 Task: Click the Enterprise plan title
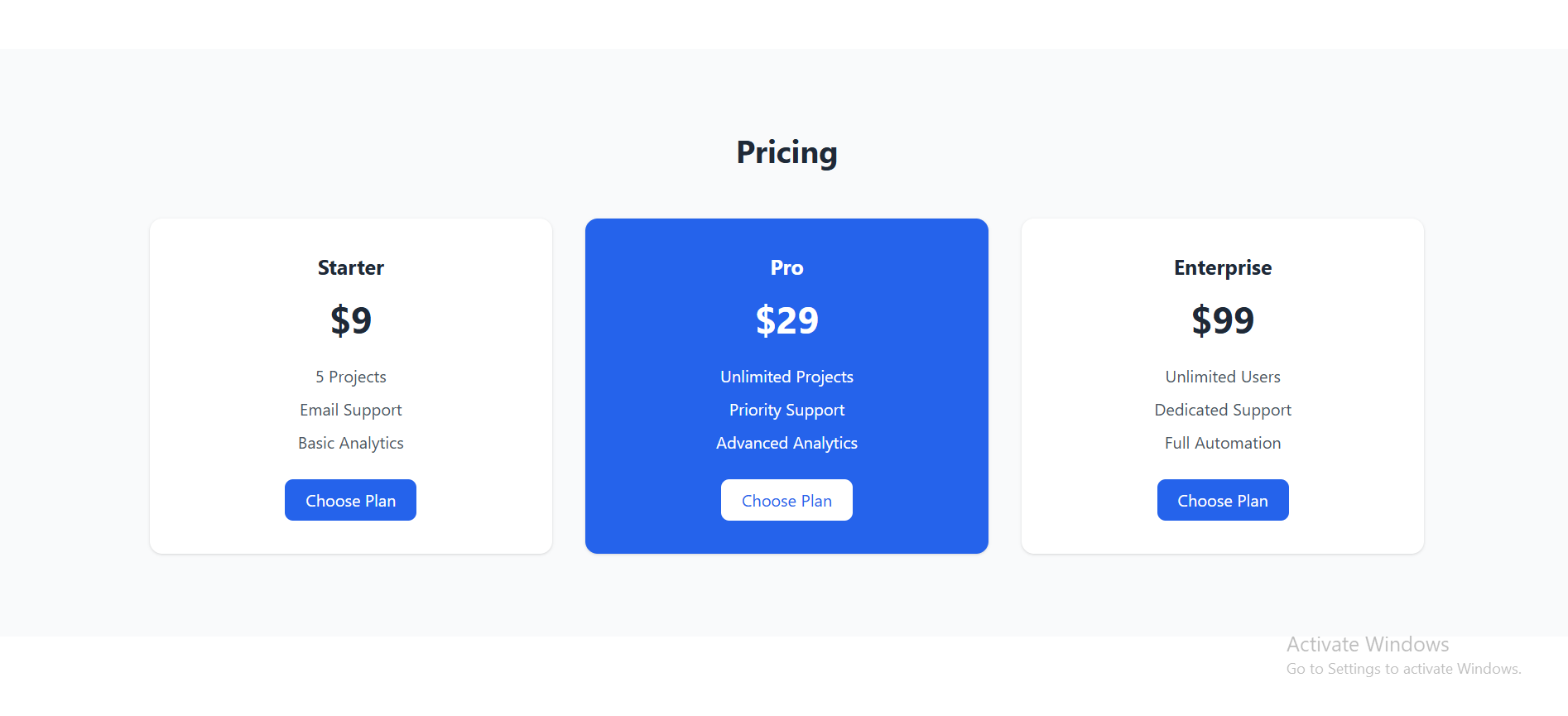1223,267
